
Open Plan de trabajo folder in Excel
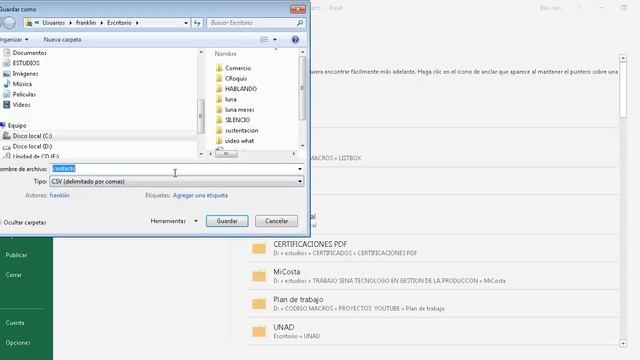click(x=433, y=304)
